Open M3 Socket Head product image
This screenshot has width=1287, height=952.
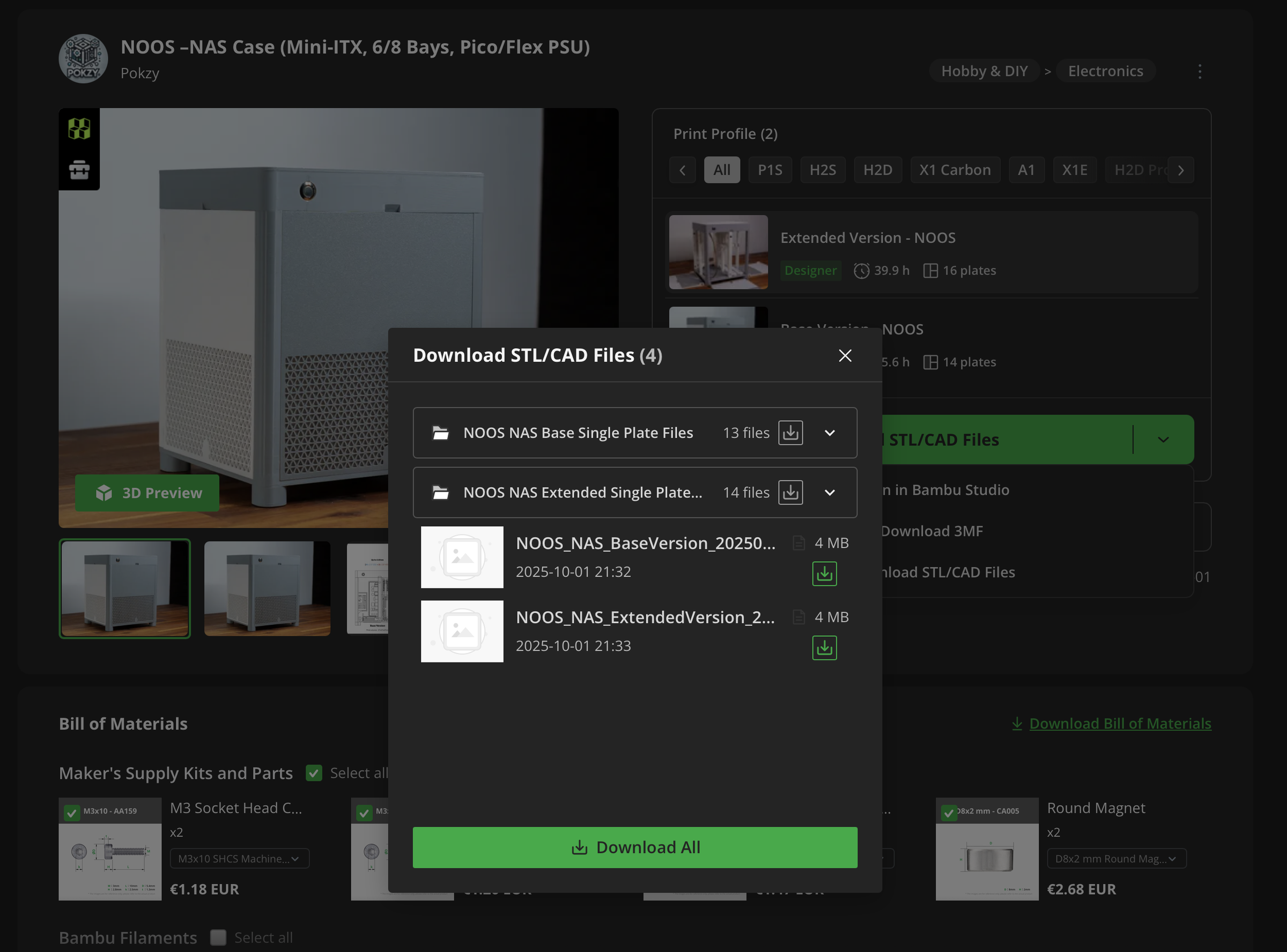tap(110, 849)
